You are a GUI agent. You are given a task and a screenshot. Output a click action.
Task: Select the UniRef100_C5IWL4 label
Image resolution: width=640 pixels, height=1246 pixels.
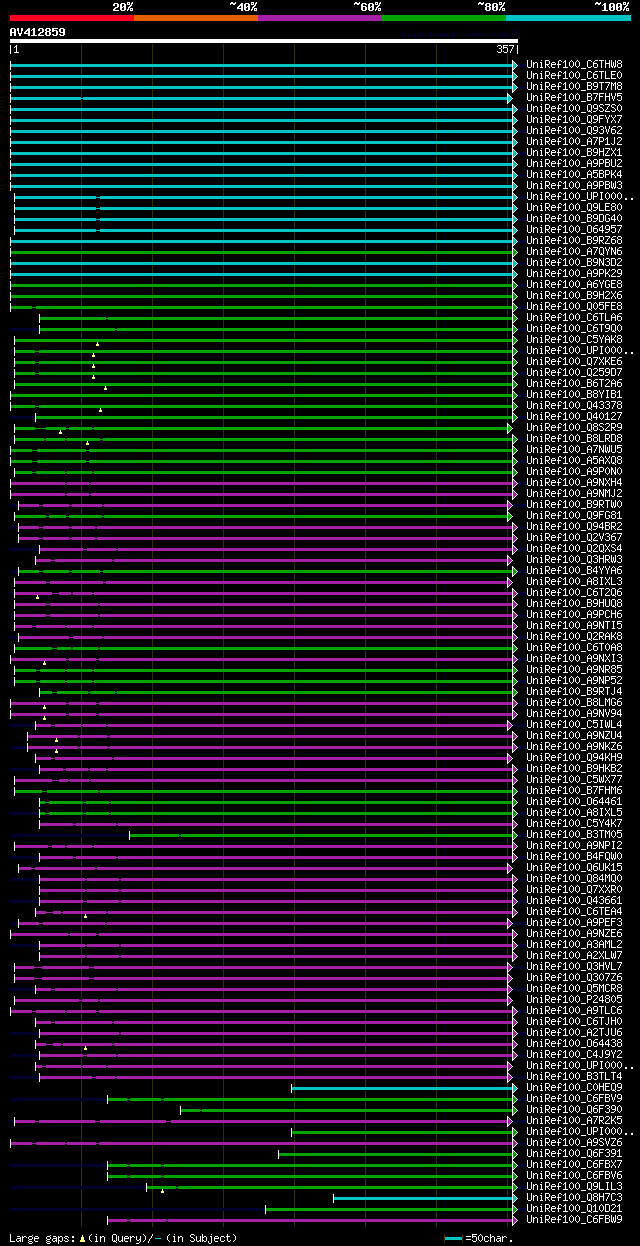575,724
